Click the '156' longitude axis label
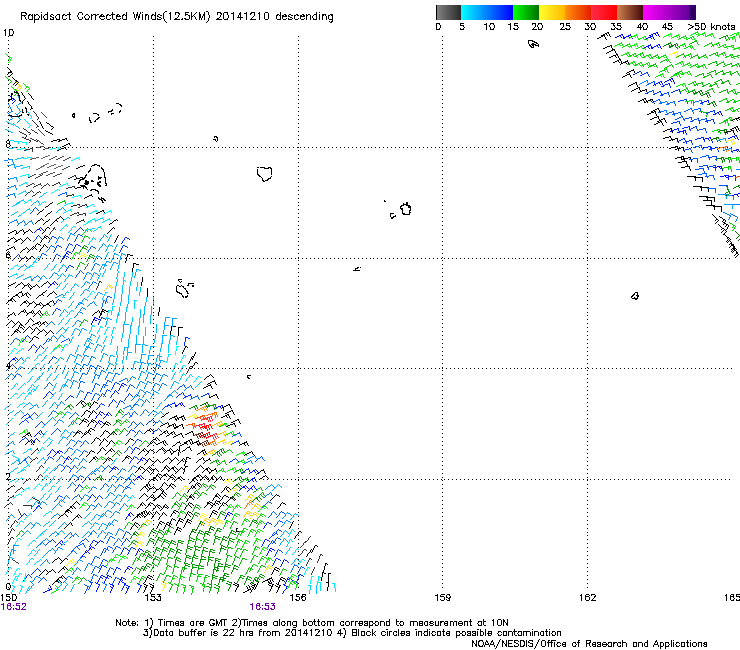The height and width of the screenshot is (650, 740). (x=298, y=598)
